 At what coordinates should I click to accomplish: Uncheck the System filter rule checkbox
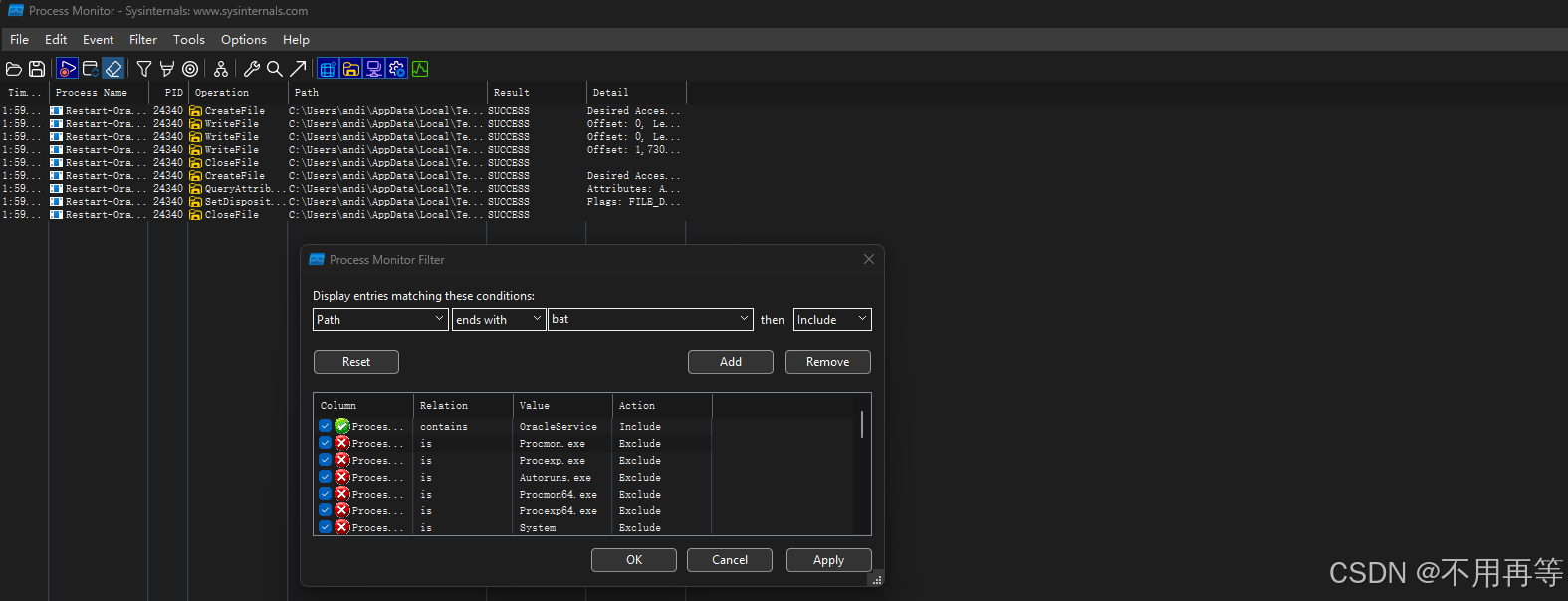click(325, 527)
